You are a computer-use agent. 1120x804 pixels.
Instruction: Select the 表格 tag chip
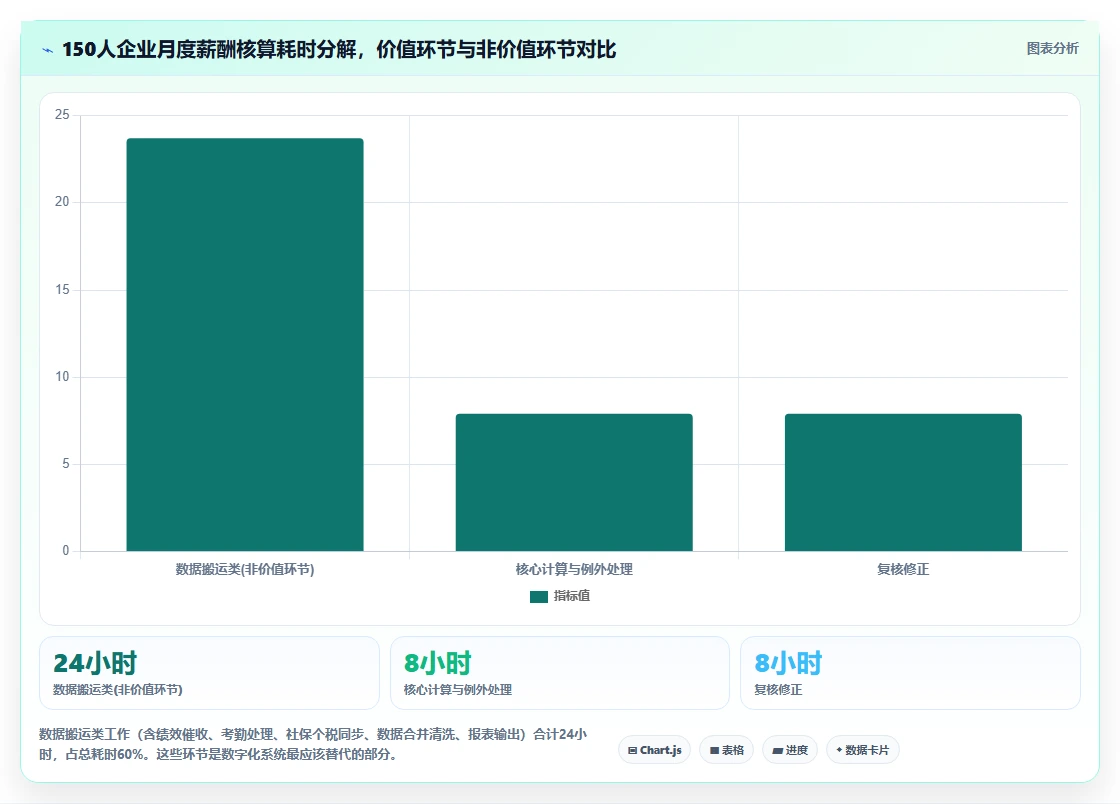(726, 750)
